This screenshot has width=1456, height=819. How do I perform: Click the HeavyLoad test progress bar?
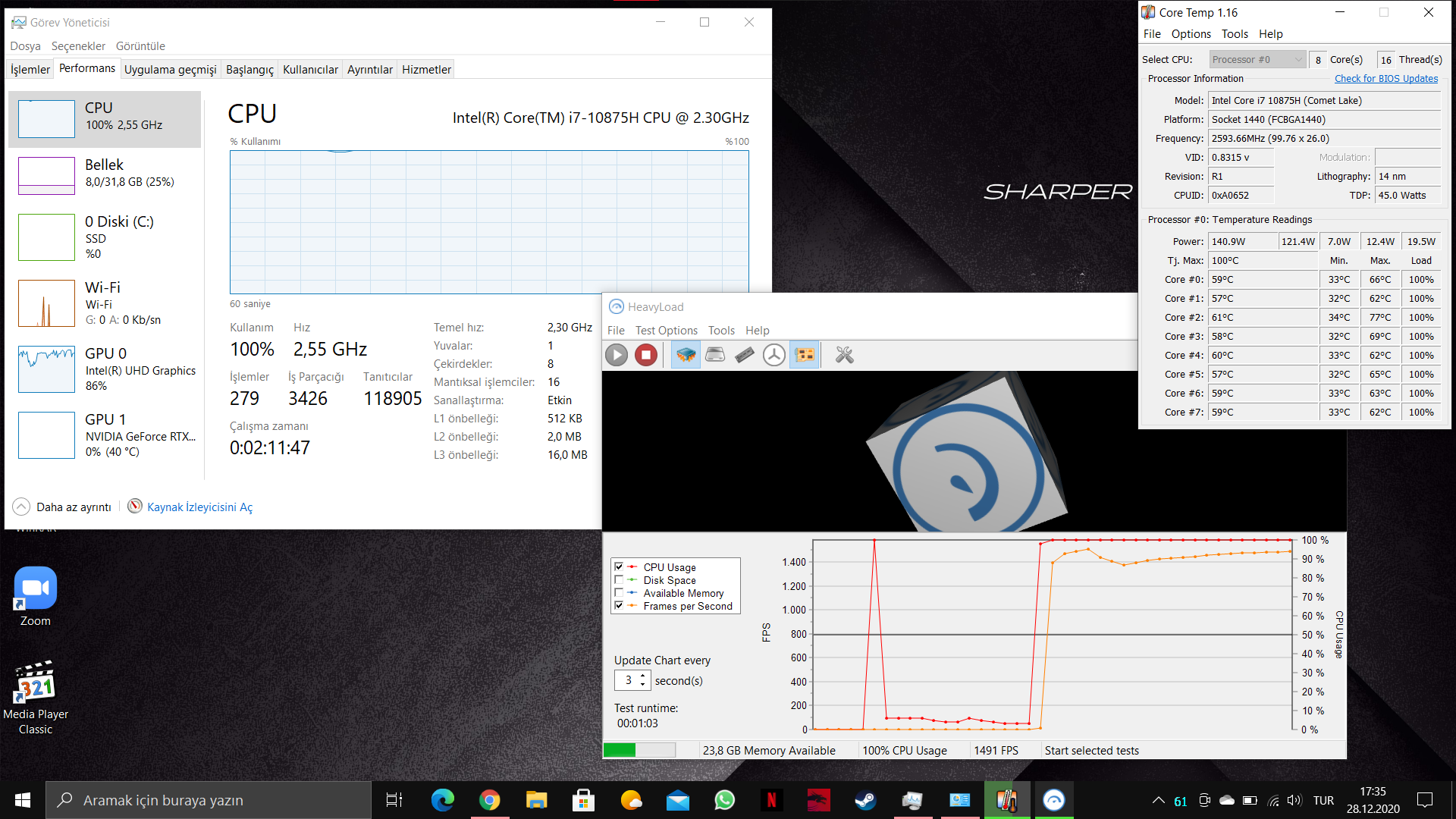[639, 749]
